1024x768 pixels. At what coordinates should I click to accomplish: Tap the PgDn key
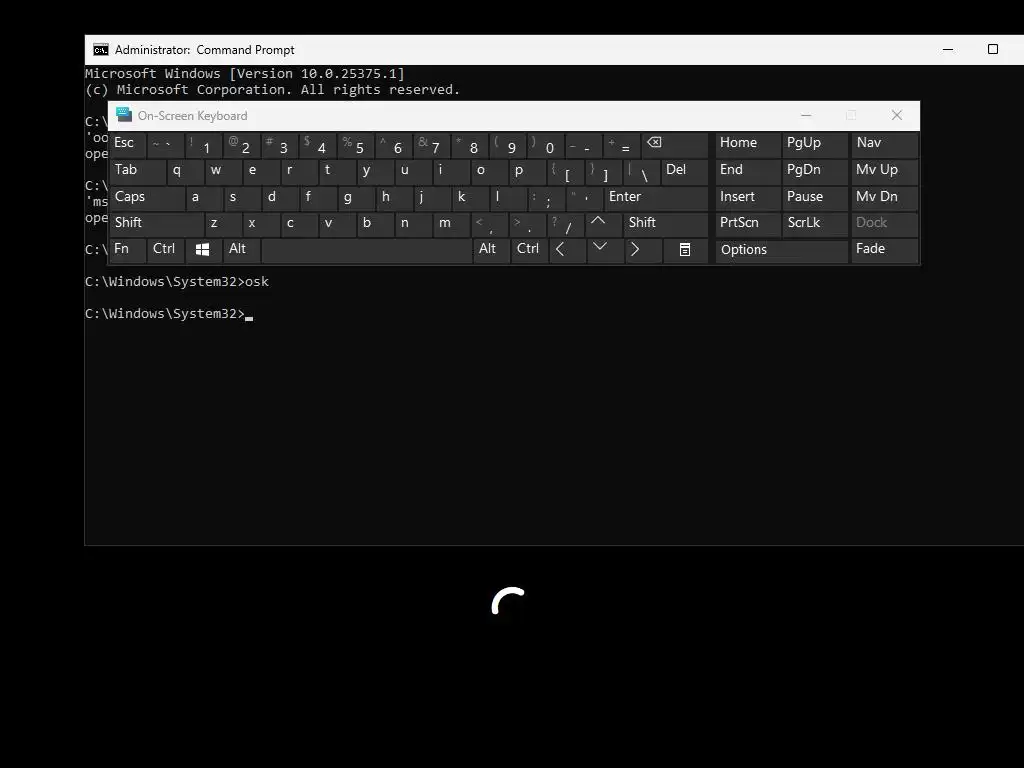815,172
